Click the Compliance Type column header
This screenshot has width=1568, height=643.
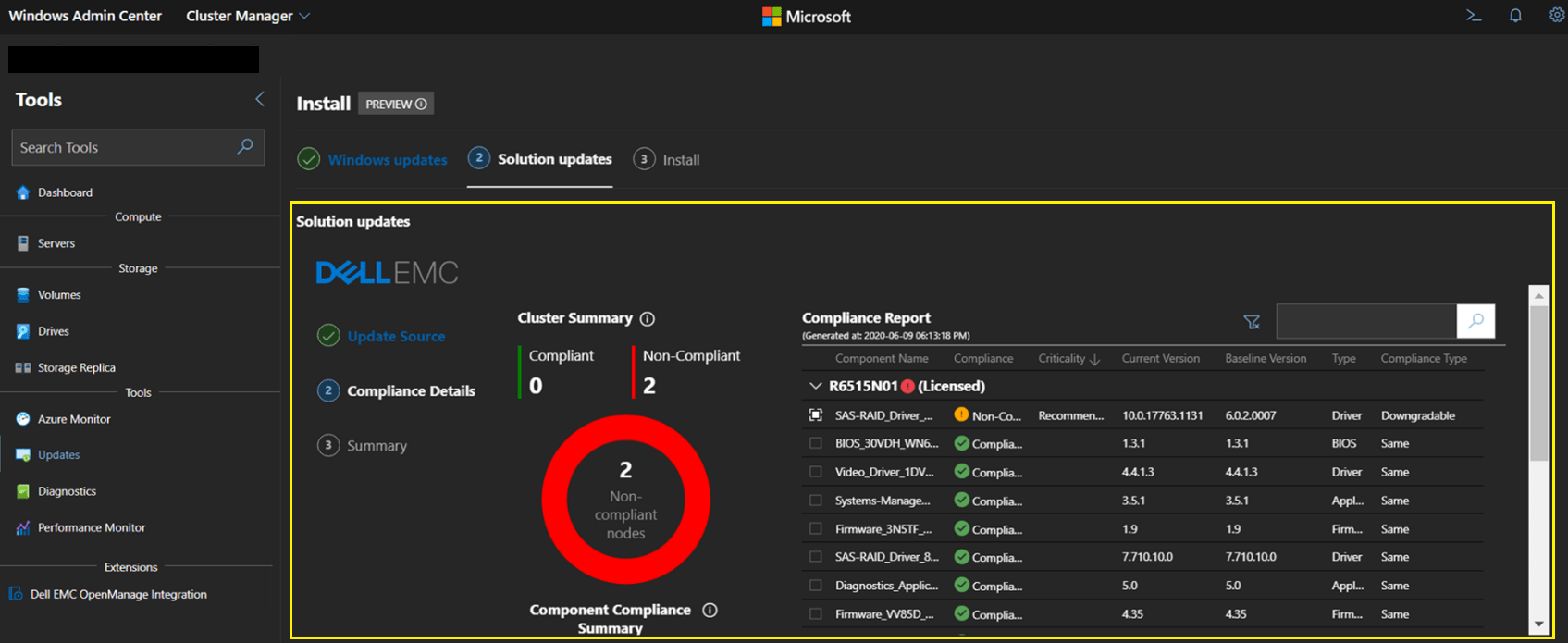1424,359
